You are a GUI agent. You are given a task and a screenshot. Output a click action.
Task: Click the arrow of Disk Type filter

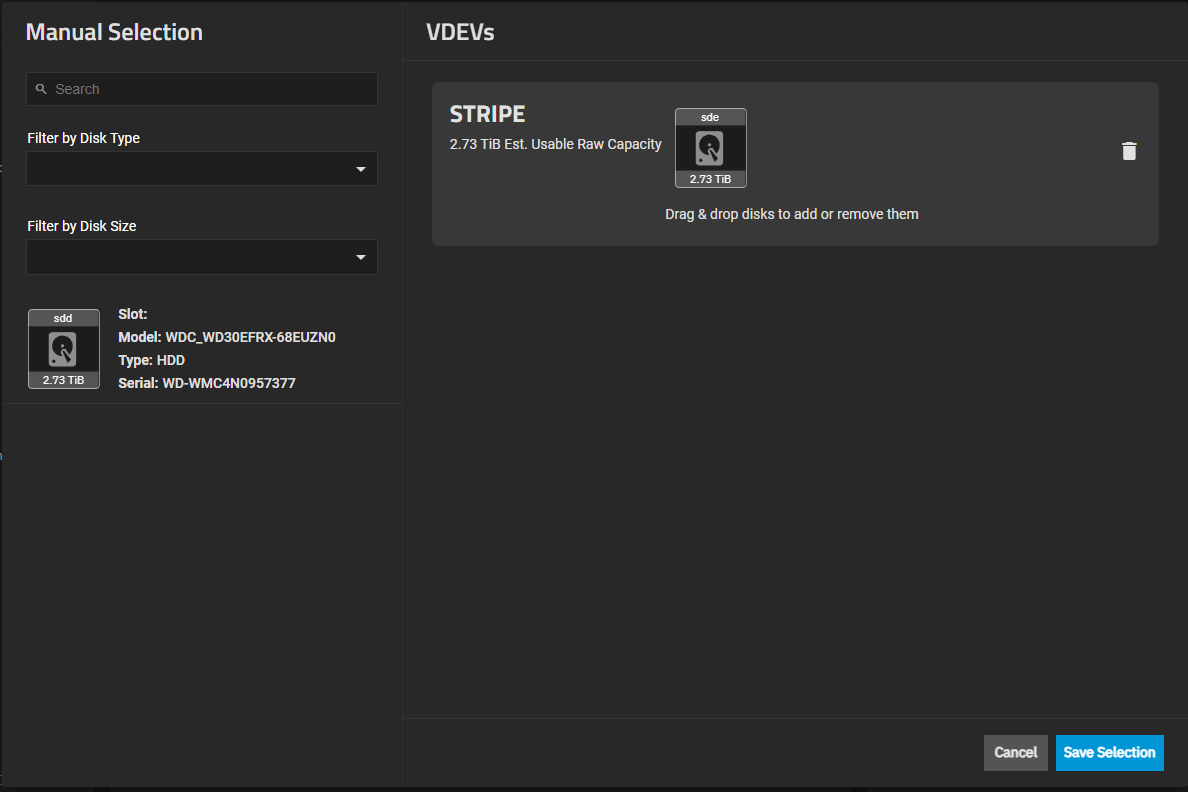tap(361, 170)
